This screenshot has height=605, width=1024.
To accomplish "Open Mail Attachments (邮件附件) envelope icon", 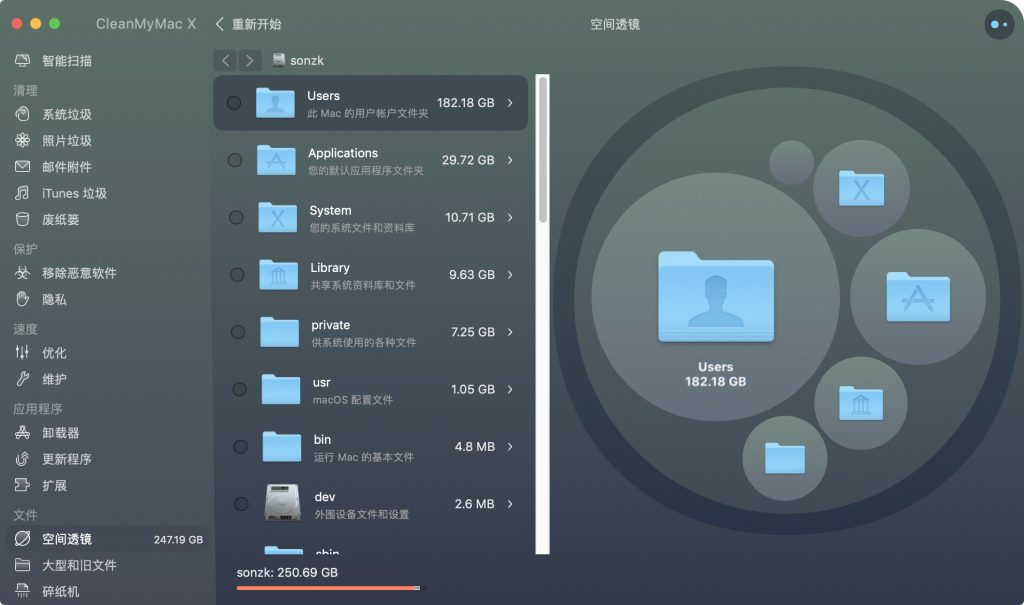I will click(x=22, y=167).
